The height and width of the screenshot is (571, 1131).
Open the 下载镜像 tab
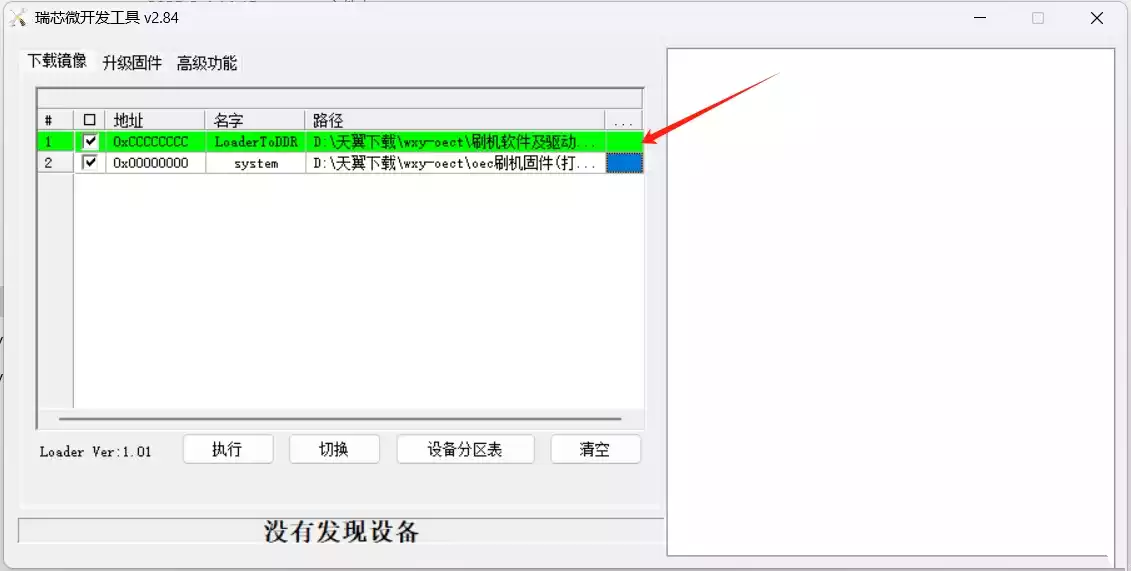pos(57,61)
